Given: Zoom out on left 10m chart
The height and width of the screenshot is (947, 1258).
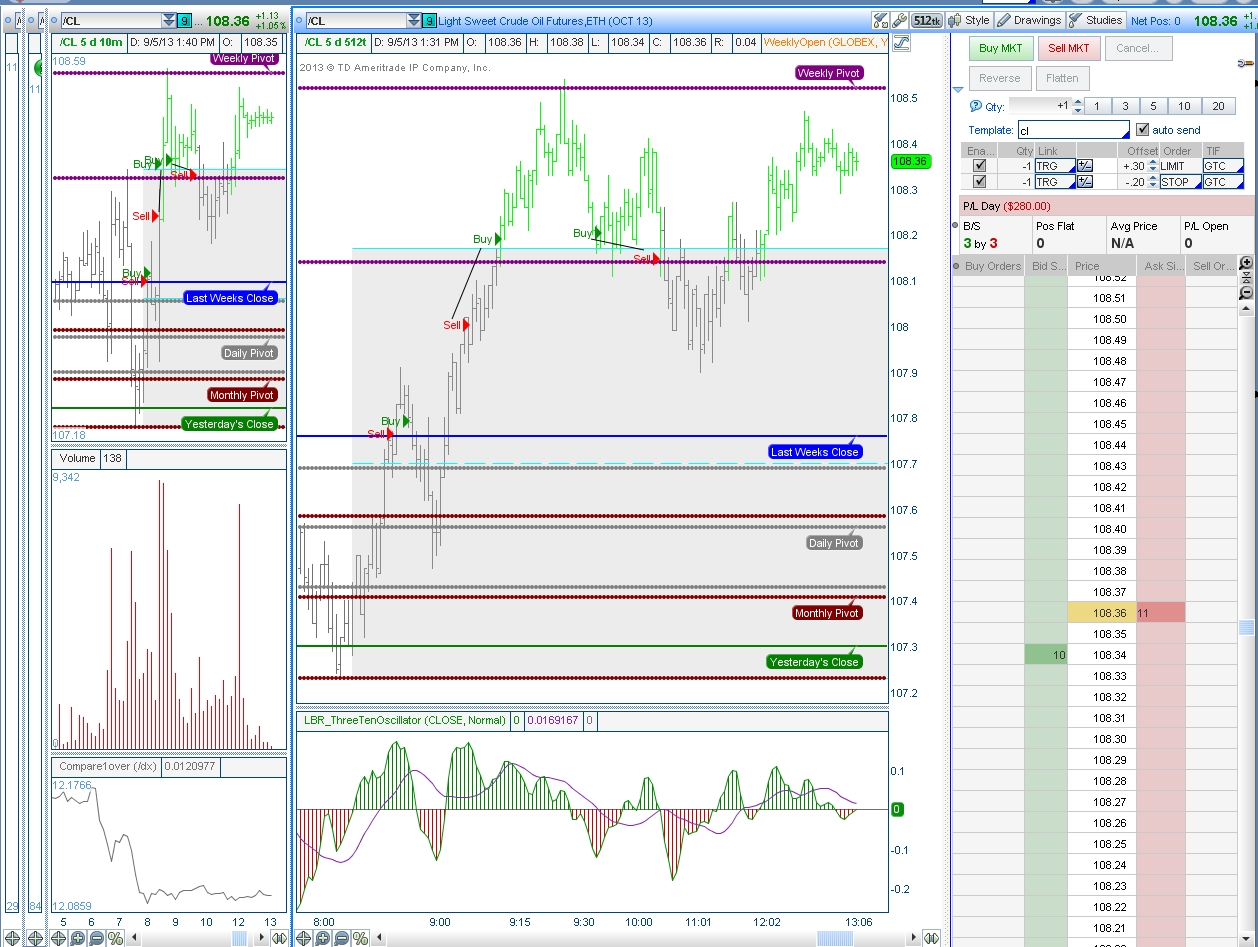Looking at the screenshot, I should (97, 938).
